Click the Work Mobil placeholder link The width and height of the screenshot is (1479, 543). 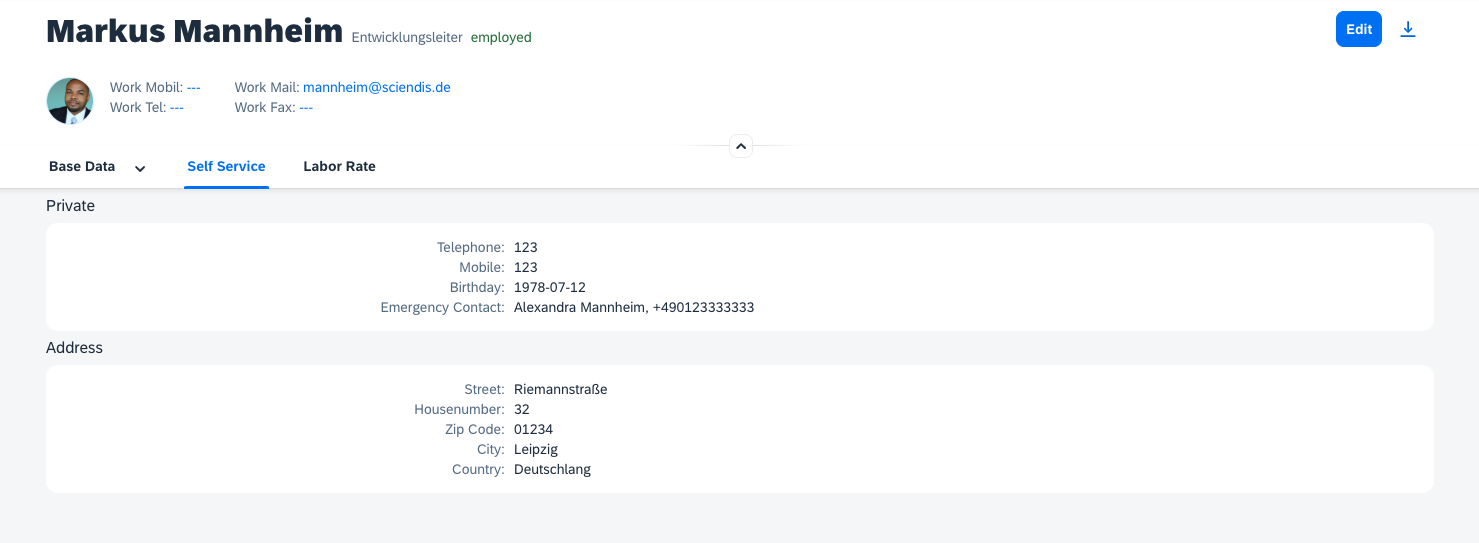coord(193,87)
